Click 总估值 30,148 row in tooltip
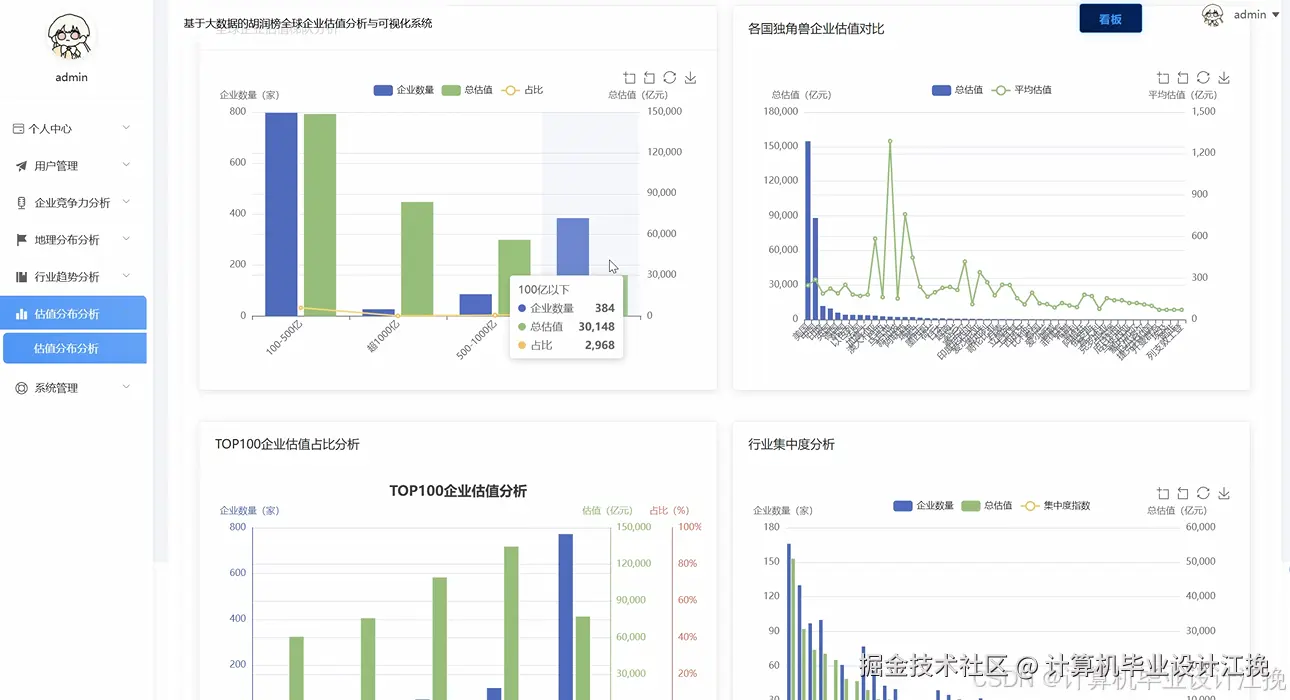The height and width of the screenshot is (700, 1290). click(x=566, y=326)
